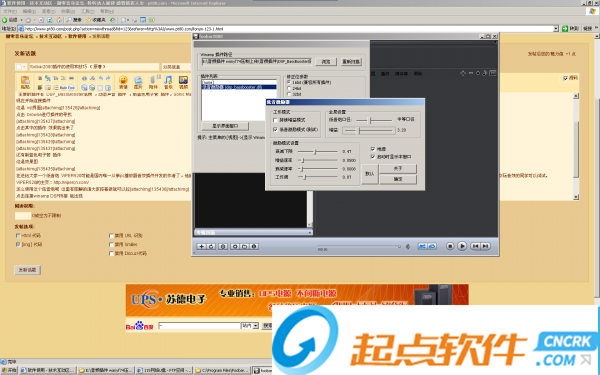600x375 pixels.
Task: Click the next track button in foobar2000
Action: click(485, 246)
